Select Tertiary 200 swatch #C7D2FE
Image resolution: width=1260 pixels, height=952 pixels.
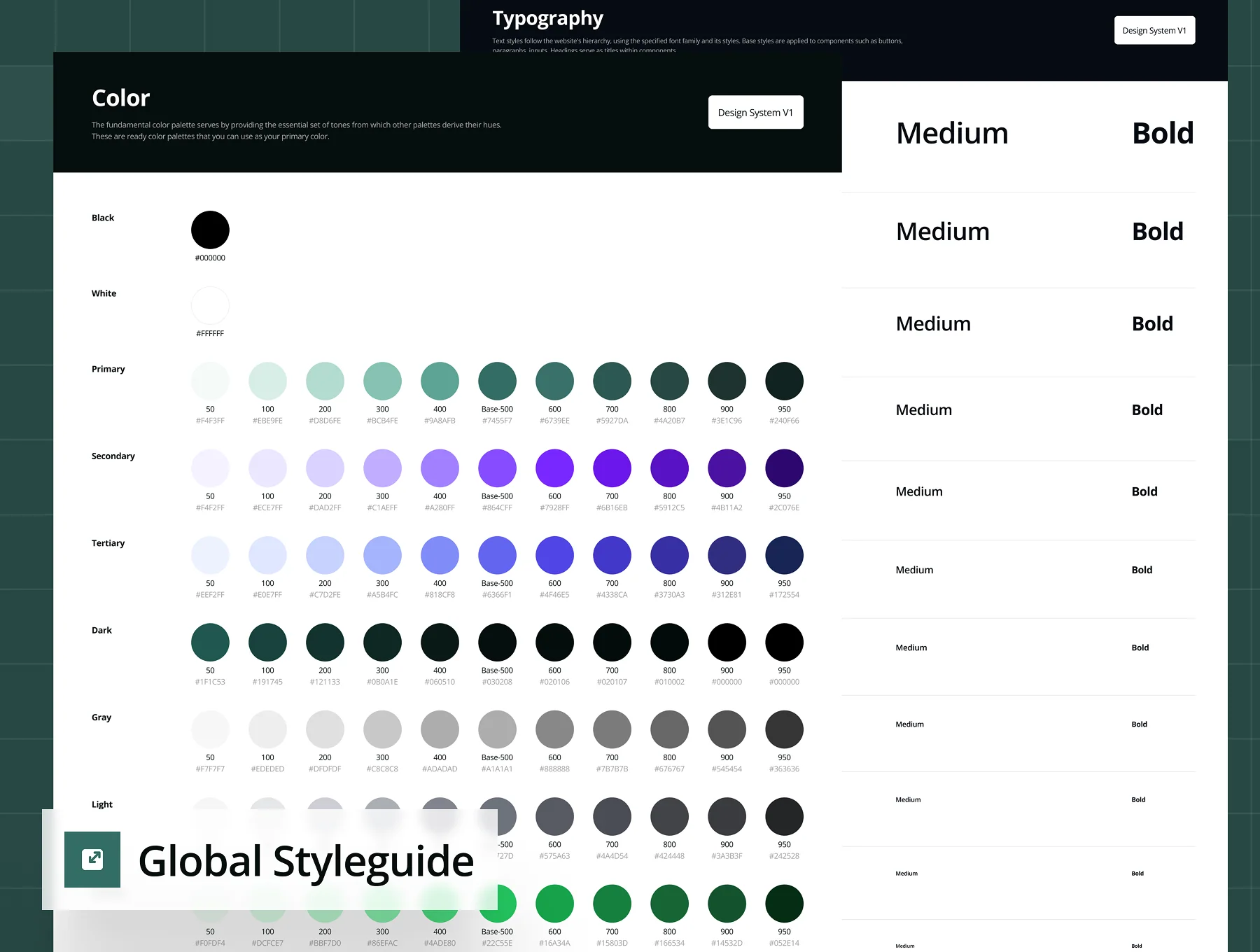325,555
